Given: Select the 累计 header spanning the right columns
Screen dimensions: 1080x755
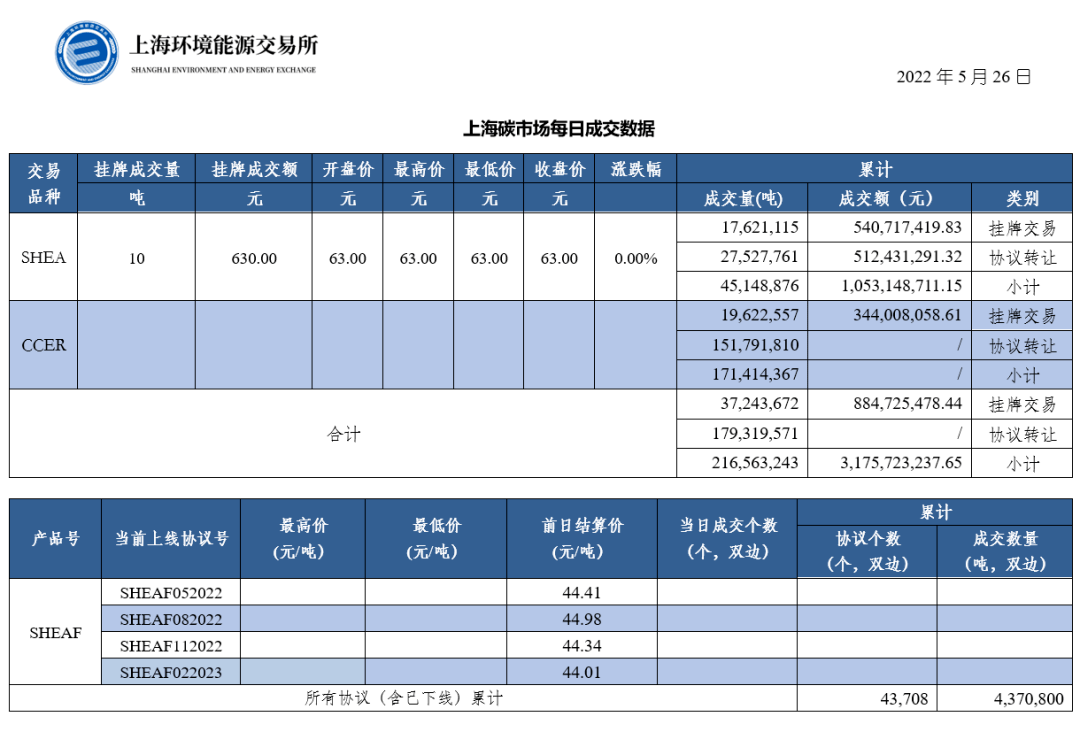Looking at the screenshot, I should coord(875,168).
